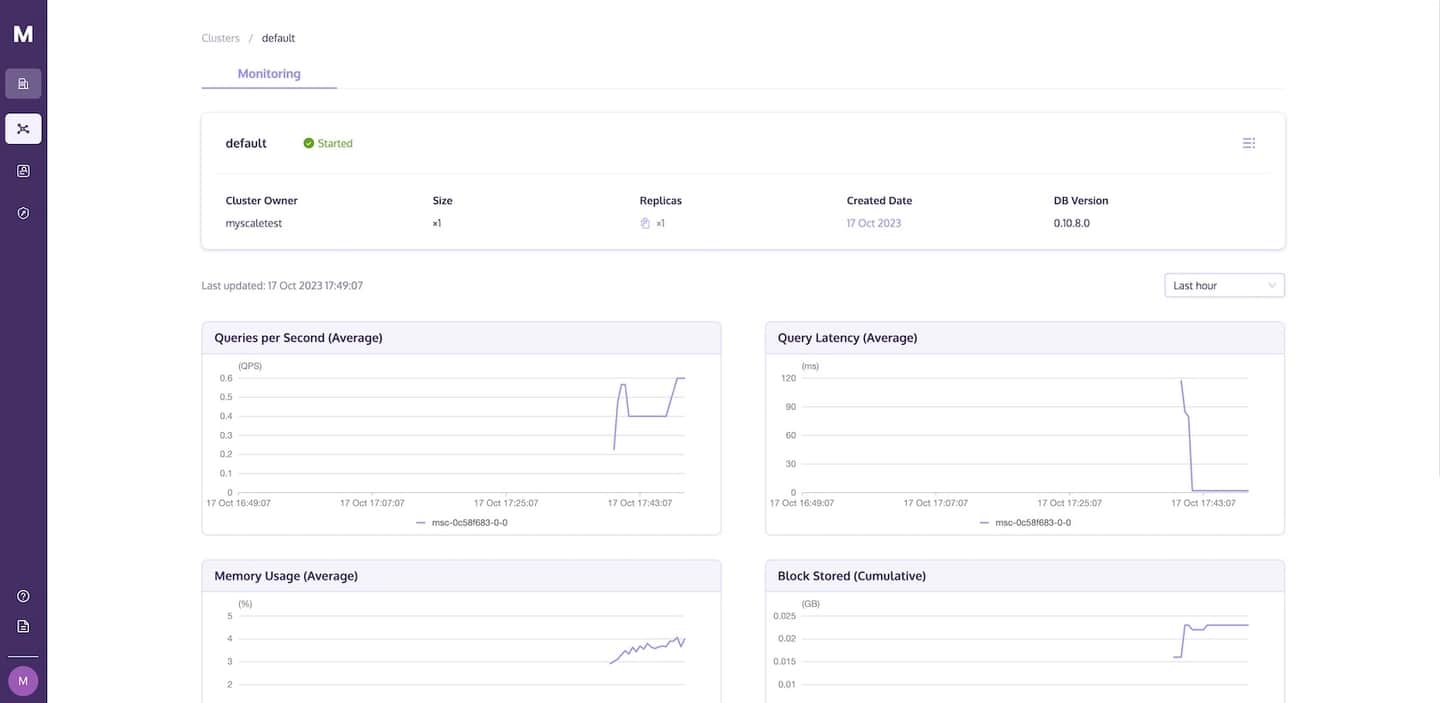
Task: Go to Clusters breadcrumb link
Action: [x=221, y=38]
